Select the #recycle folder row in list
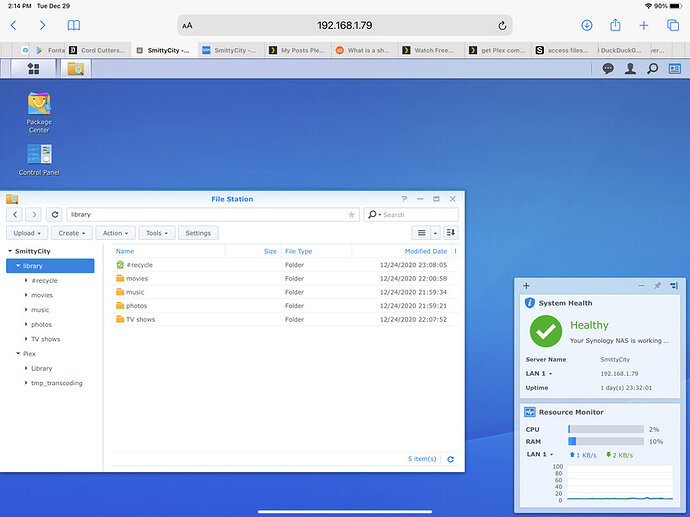This screenshot has height=517, width=690. click(285, 265)
